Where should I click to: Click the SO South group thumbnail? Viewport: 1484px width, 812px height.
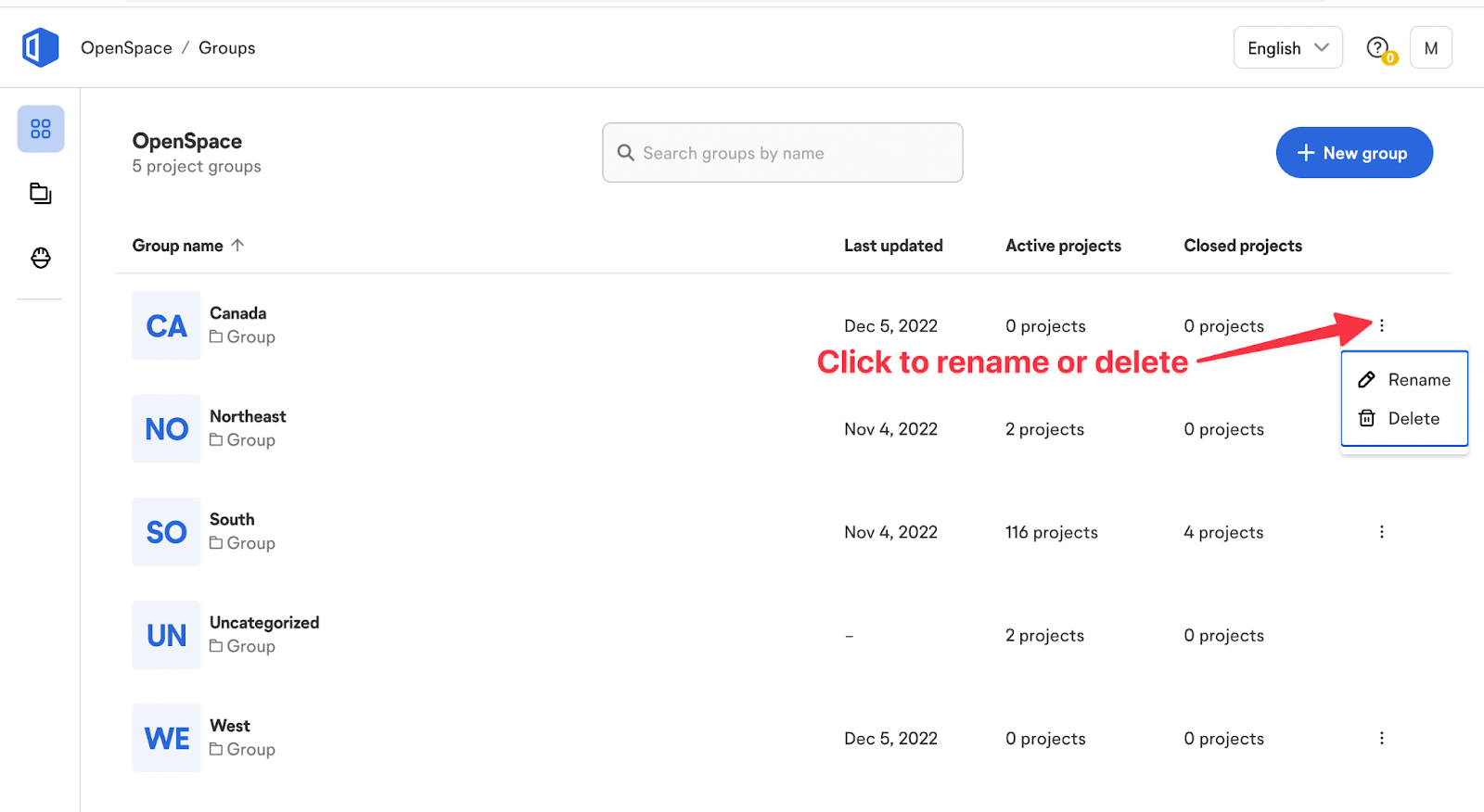(167, 532)
